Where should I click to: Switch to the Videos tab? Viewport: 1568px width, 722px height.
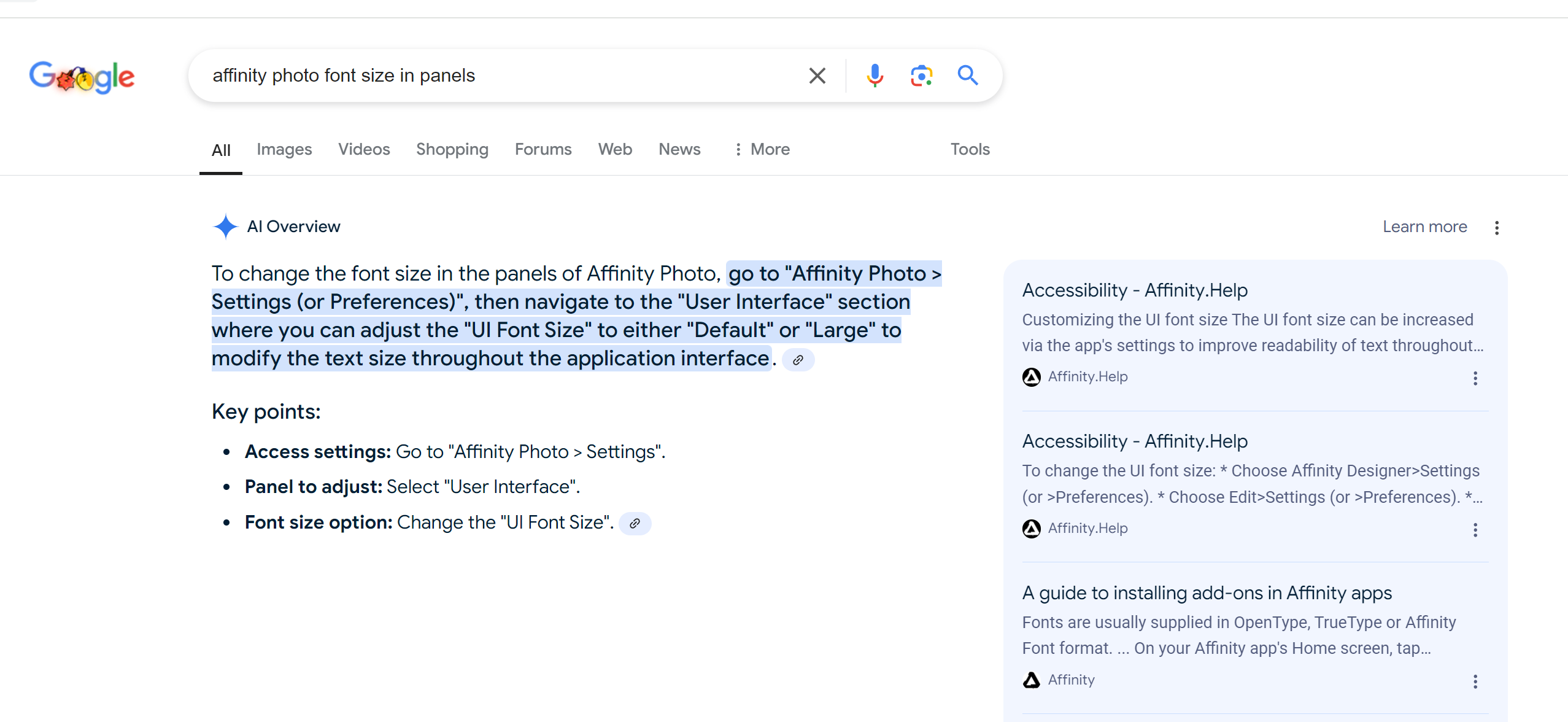click(x=364, y=149)
